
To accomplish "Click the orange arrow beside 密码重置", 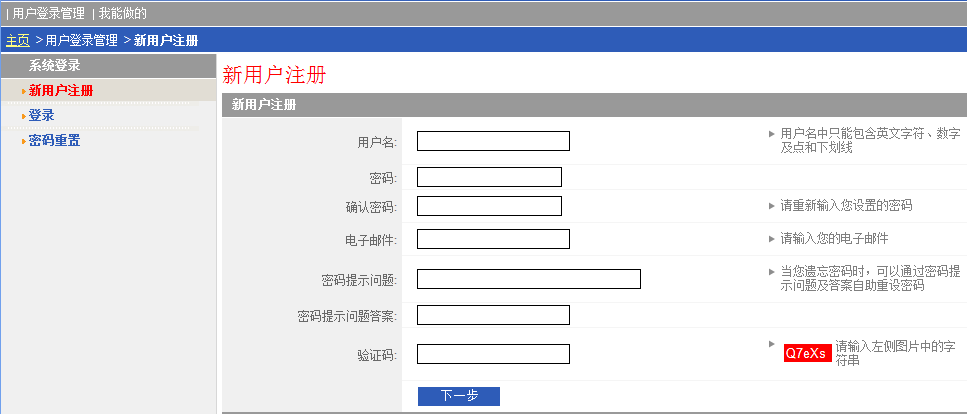I will pyautogui.click(x=24, y=142).
